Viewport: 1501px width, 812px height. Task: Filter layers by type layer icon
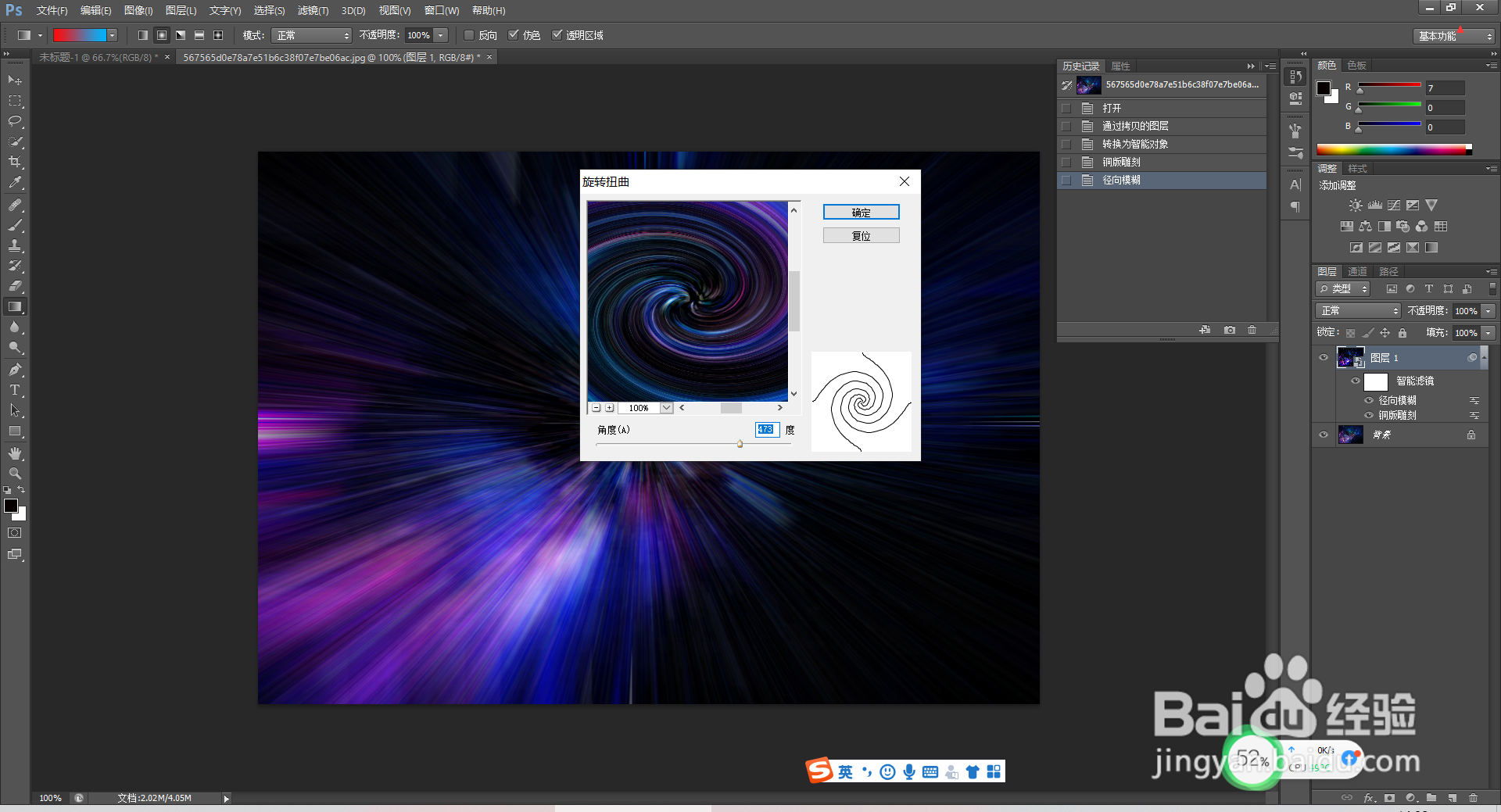point(1429,289)
